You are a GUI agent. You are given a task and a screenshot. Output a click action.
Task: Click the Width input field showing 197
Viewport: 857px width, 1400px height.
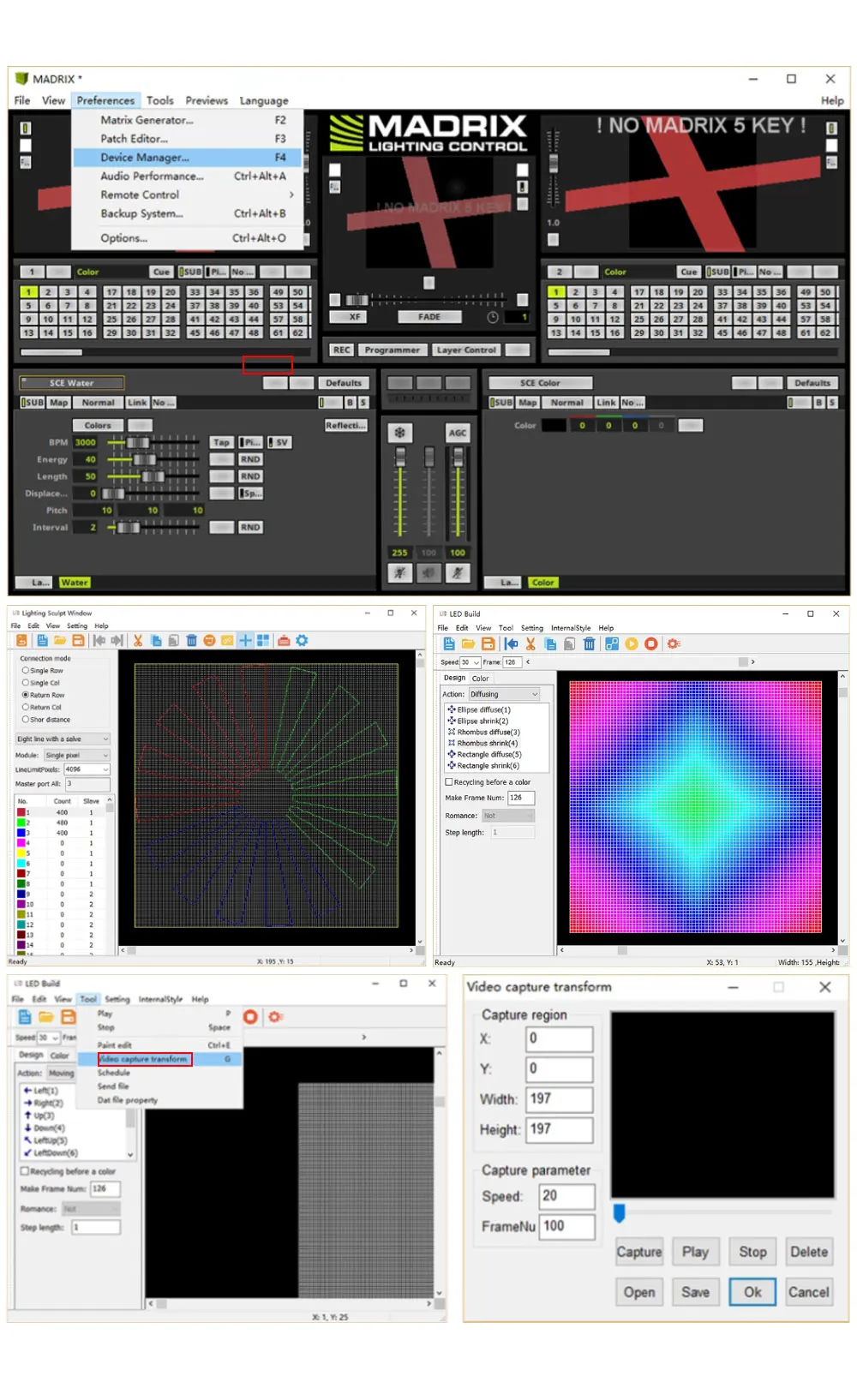(560, 1098)
